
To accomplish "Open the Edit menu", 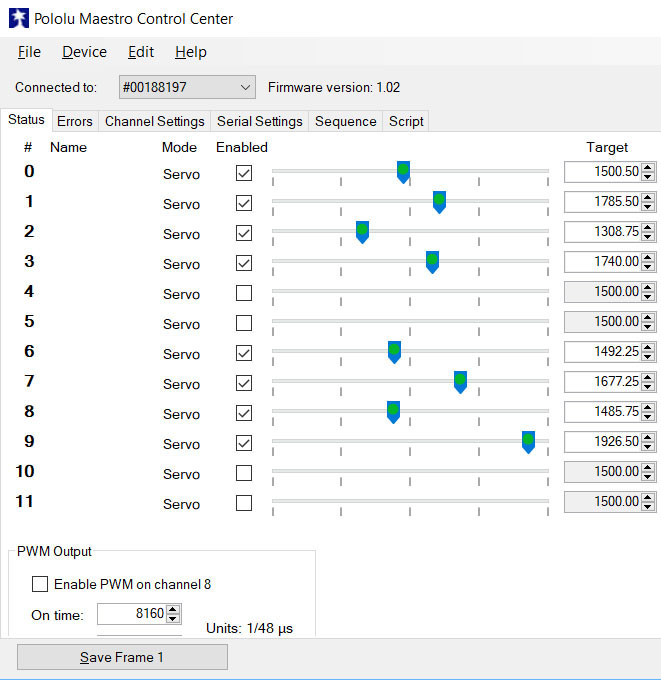I will click(141, 52).
